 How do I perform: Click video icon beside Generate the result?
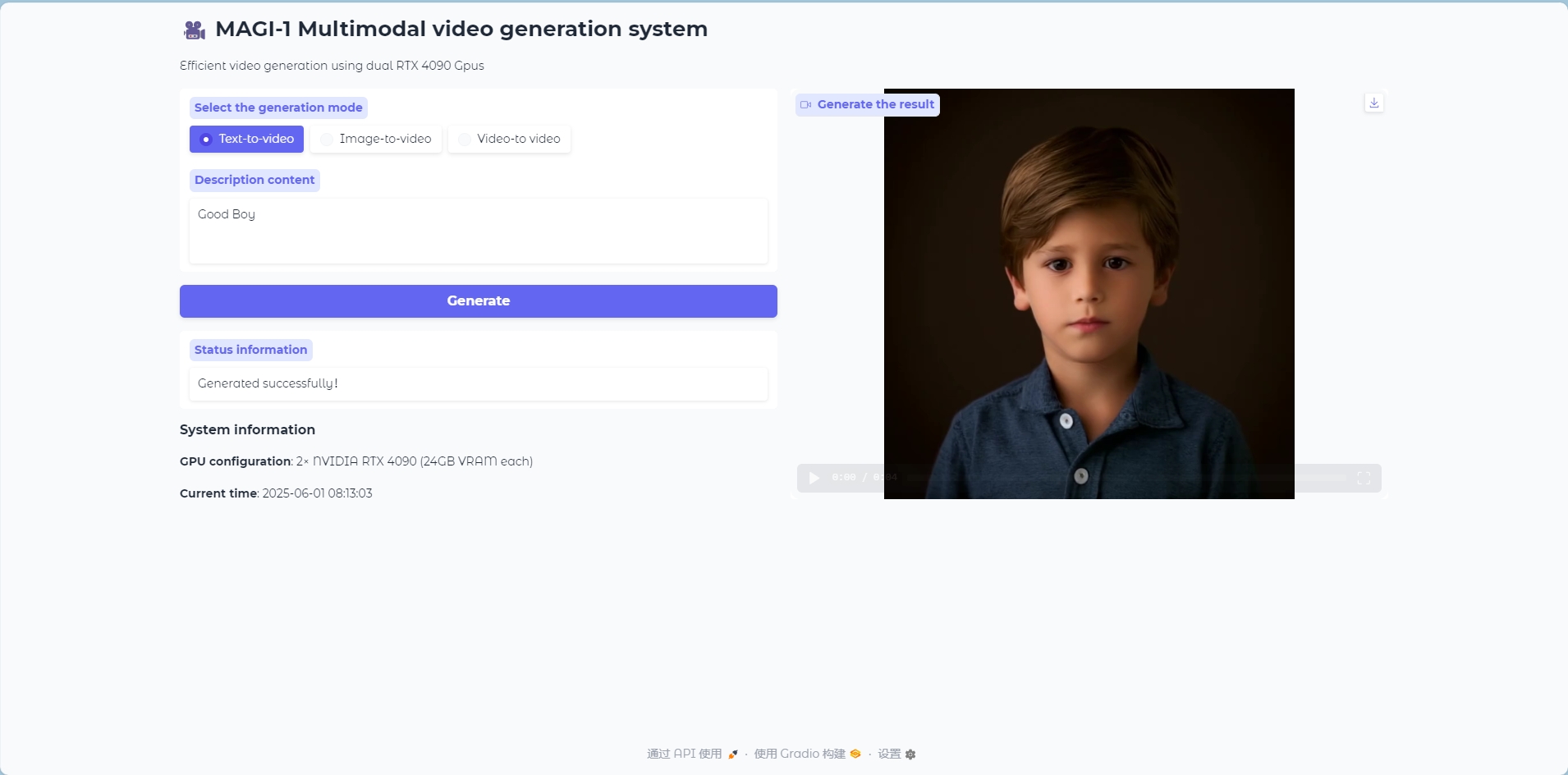pos(806,105)
